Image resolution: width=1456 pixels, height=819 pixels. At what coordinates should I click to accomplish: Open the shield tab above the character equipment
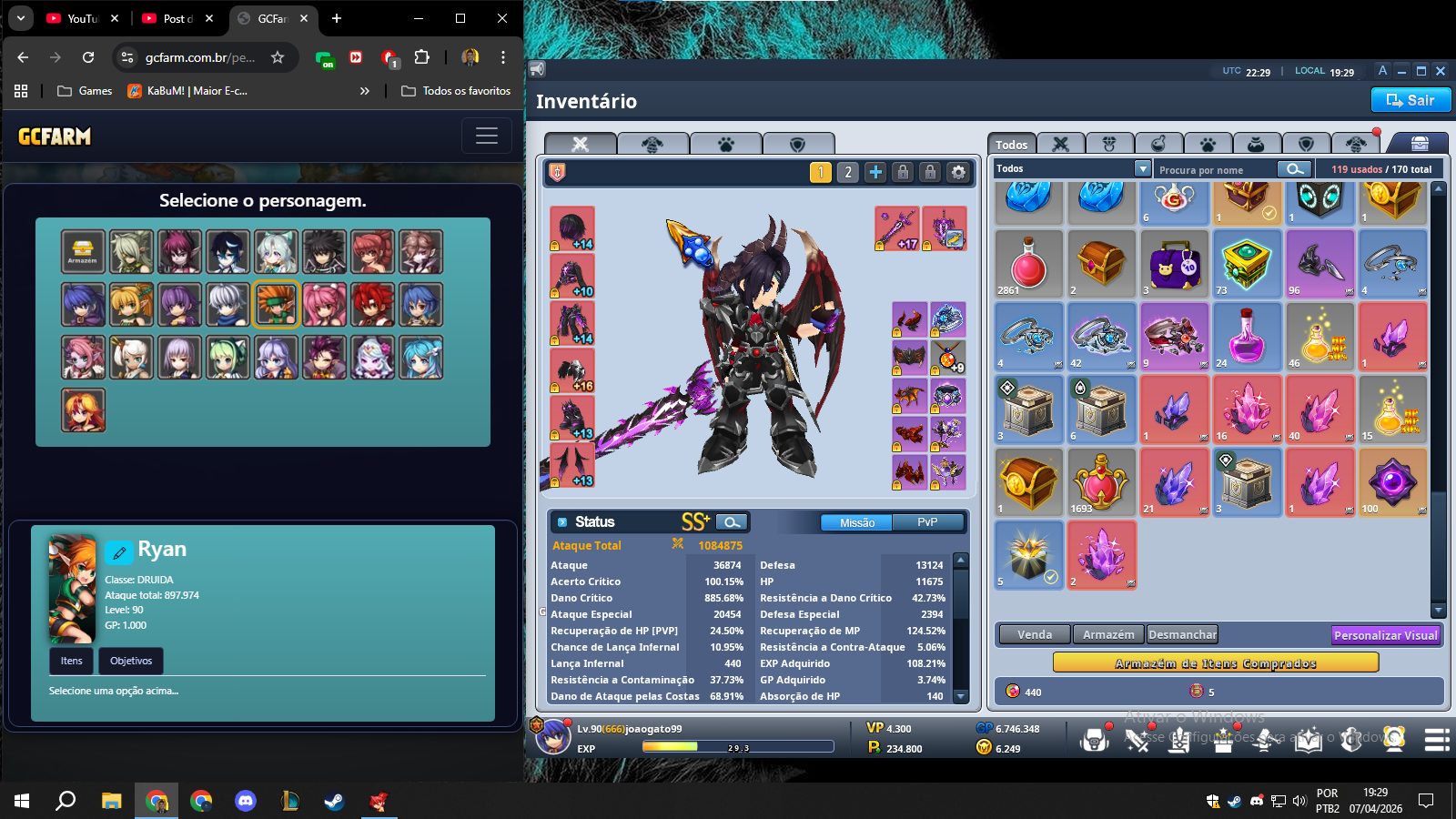(x=798, y=144)
